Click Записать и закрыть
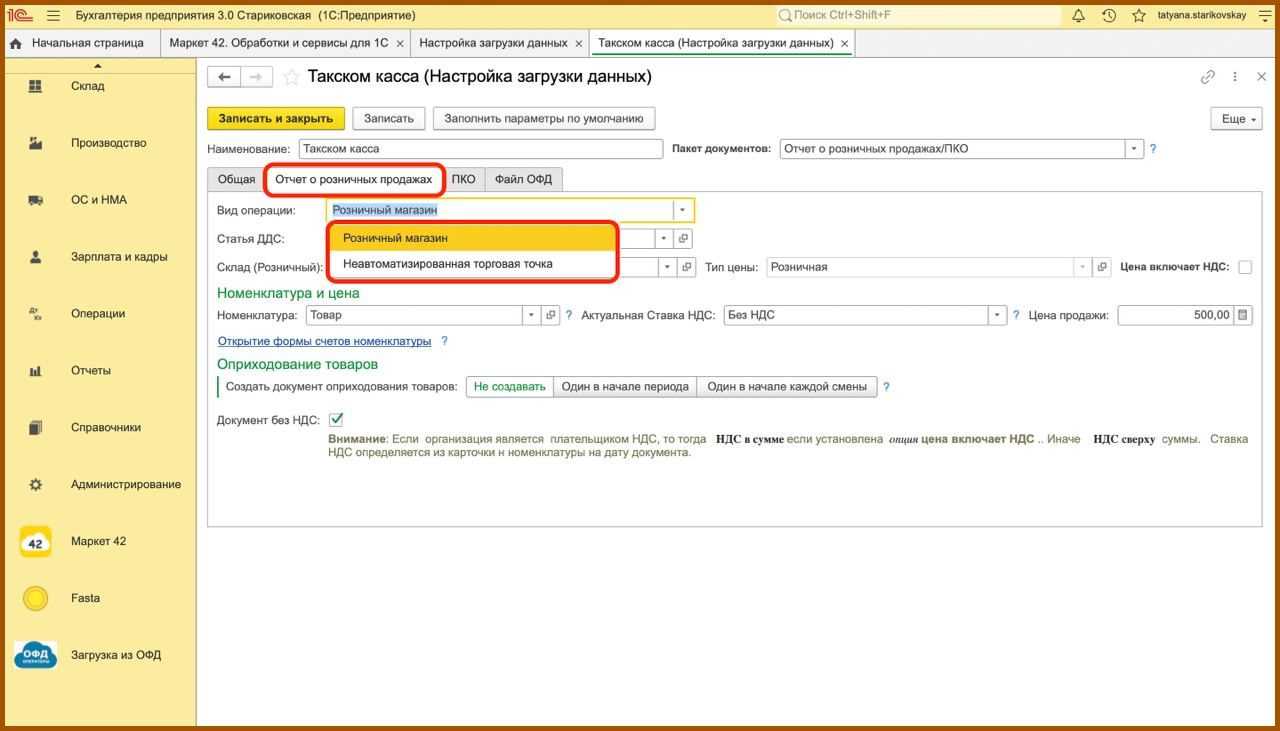This screenshot has width=1280, height=731. coord(276,119)
